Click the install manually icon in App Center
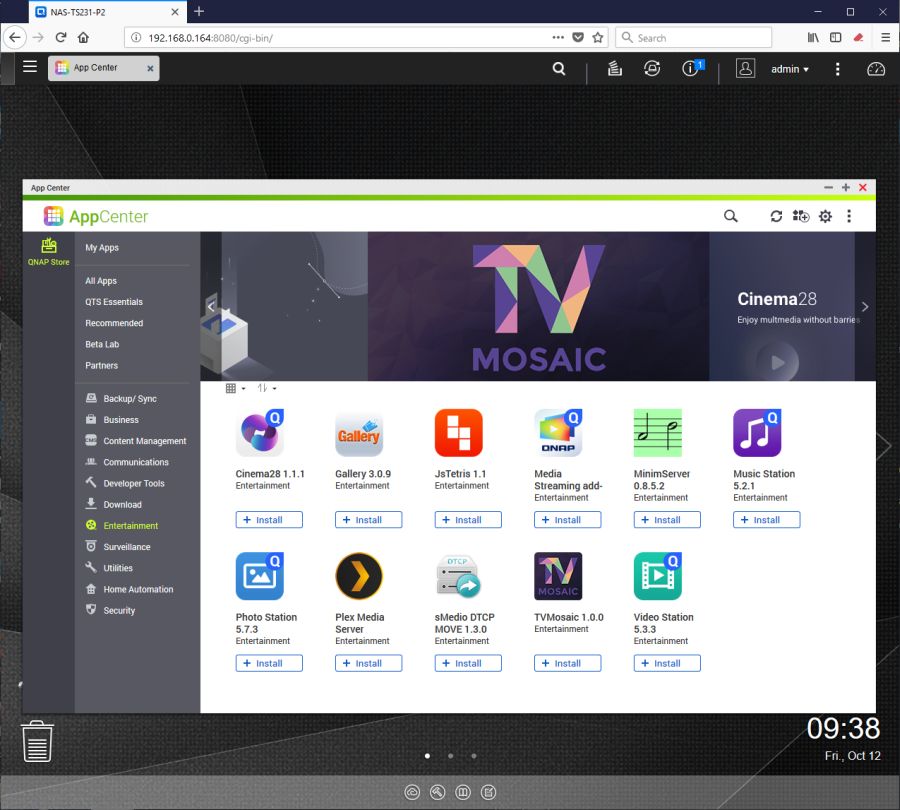Viewport: 900px width, 810px height. click(x=801, y=216)
